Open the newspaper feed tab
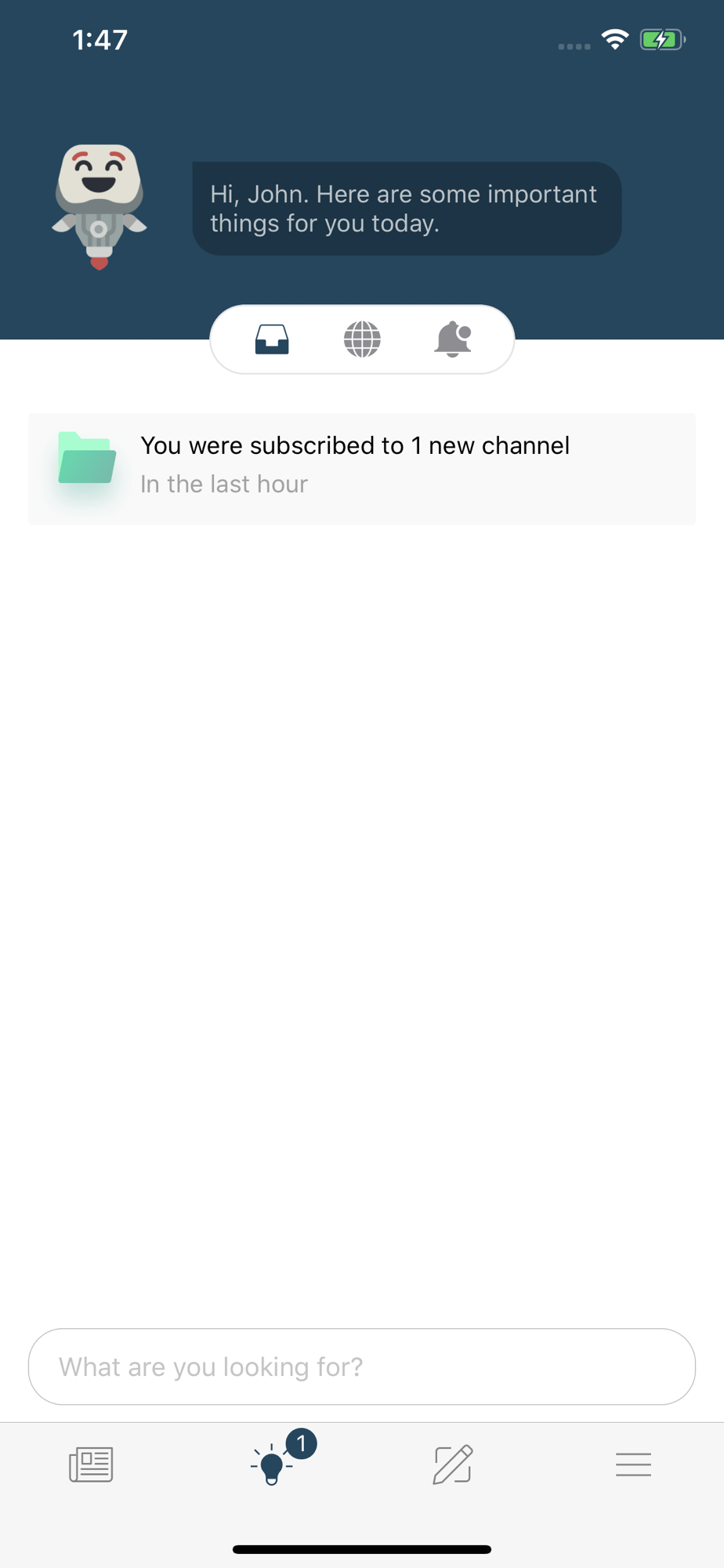This screenshot has width=724, height=1568. [91, 1465]
